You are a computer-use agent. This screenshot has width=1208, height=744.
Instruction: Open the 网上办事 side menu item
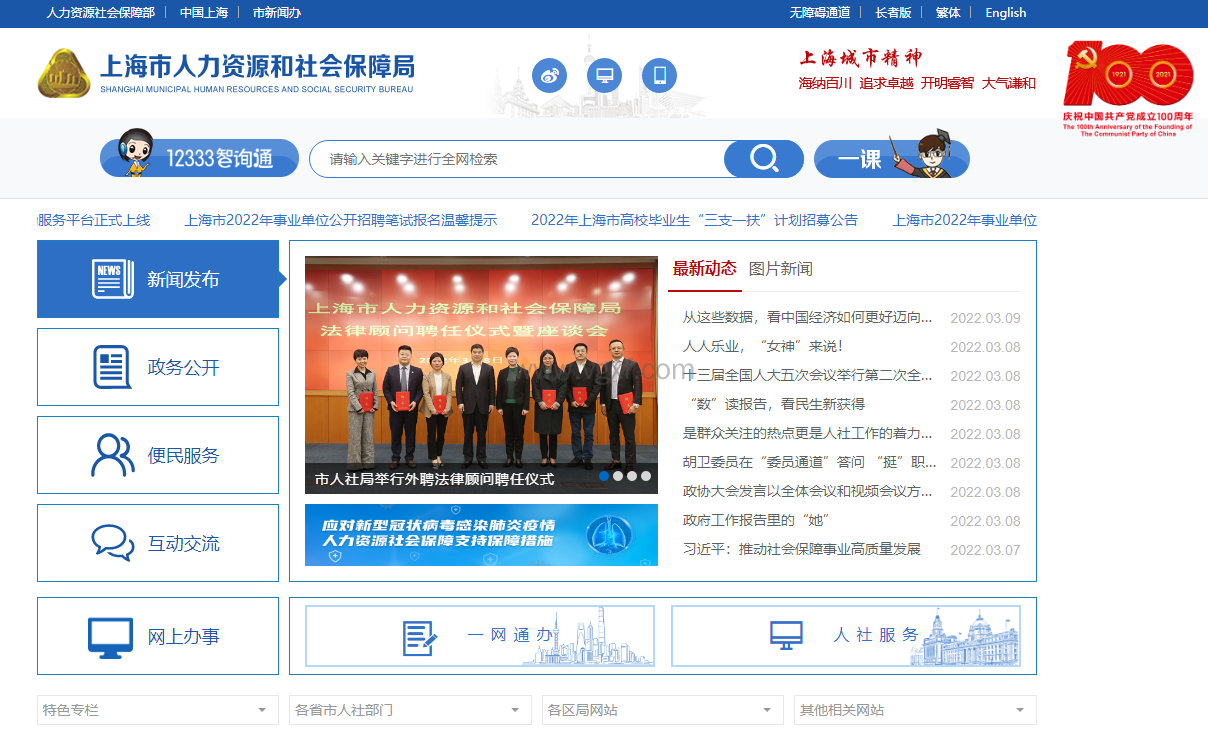(x=158, y=636)
